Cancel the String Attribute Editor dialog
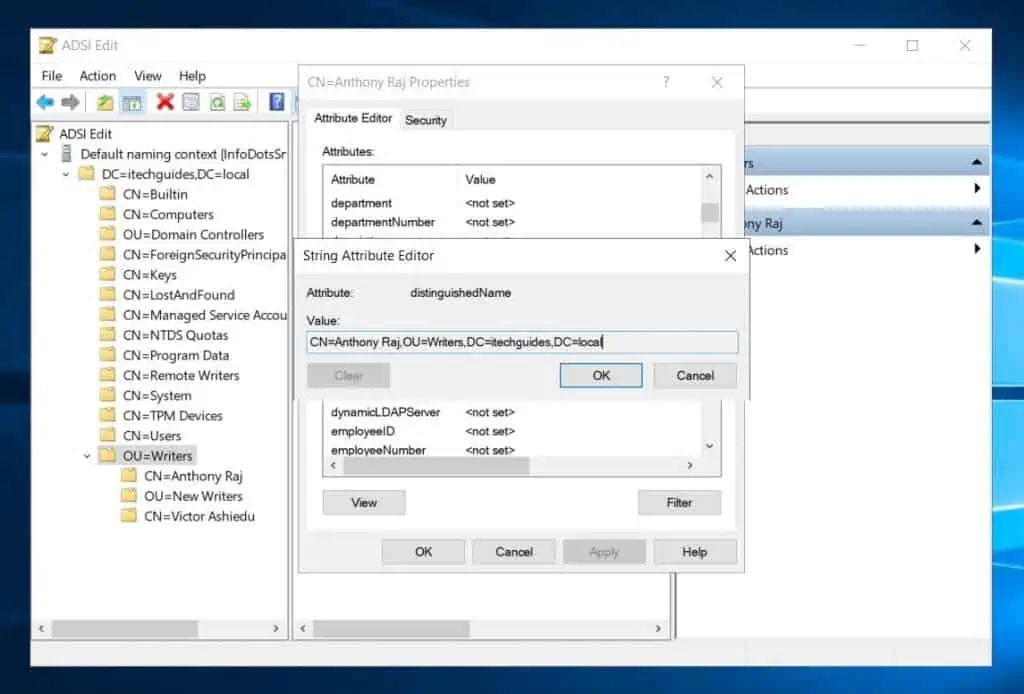The image size is (1024, 694). [695, 375]
